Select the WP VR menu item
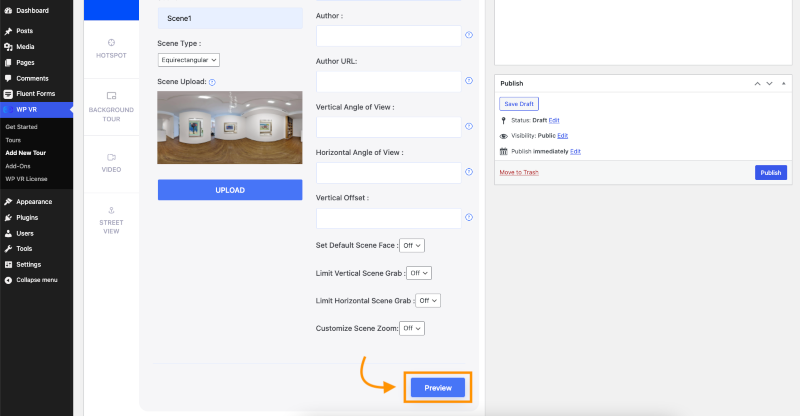The width and height of the screenshot is (800, 416). point(27,110)
